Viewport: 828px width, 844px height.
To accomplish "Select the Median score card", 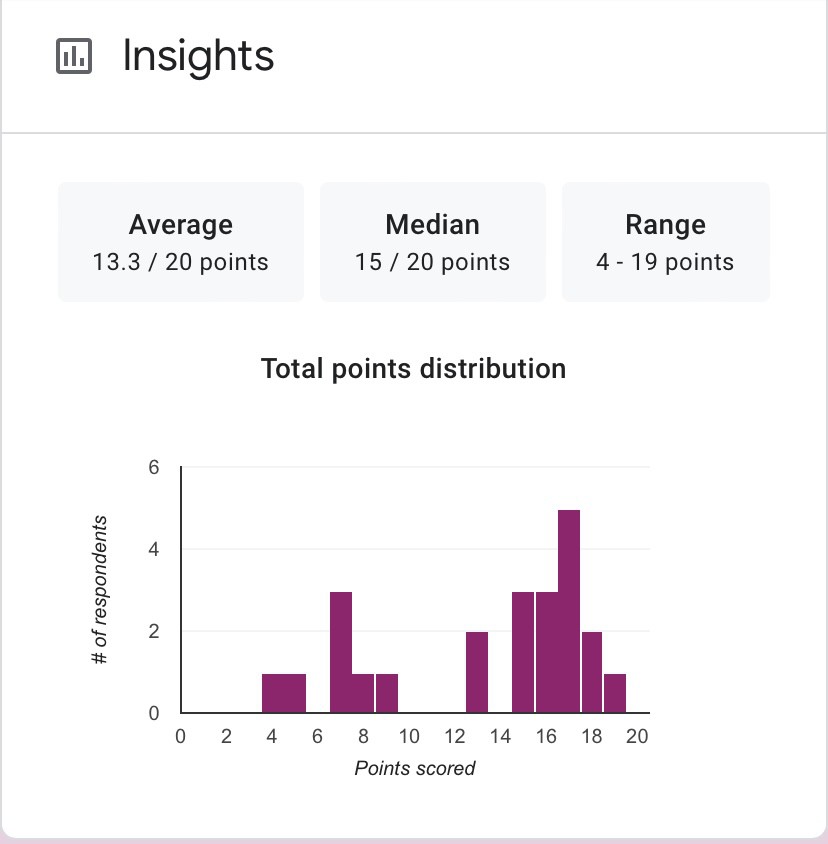I will click(432, 242).
